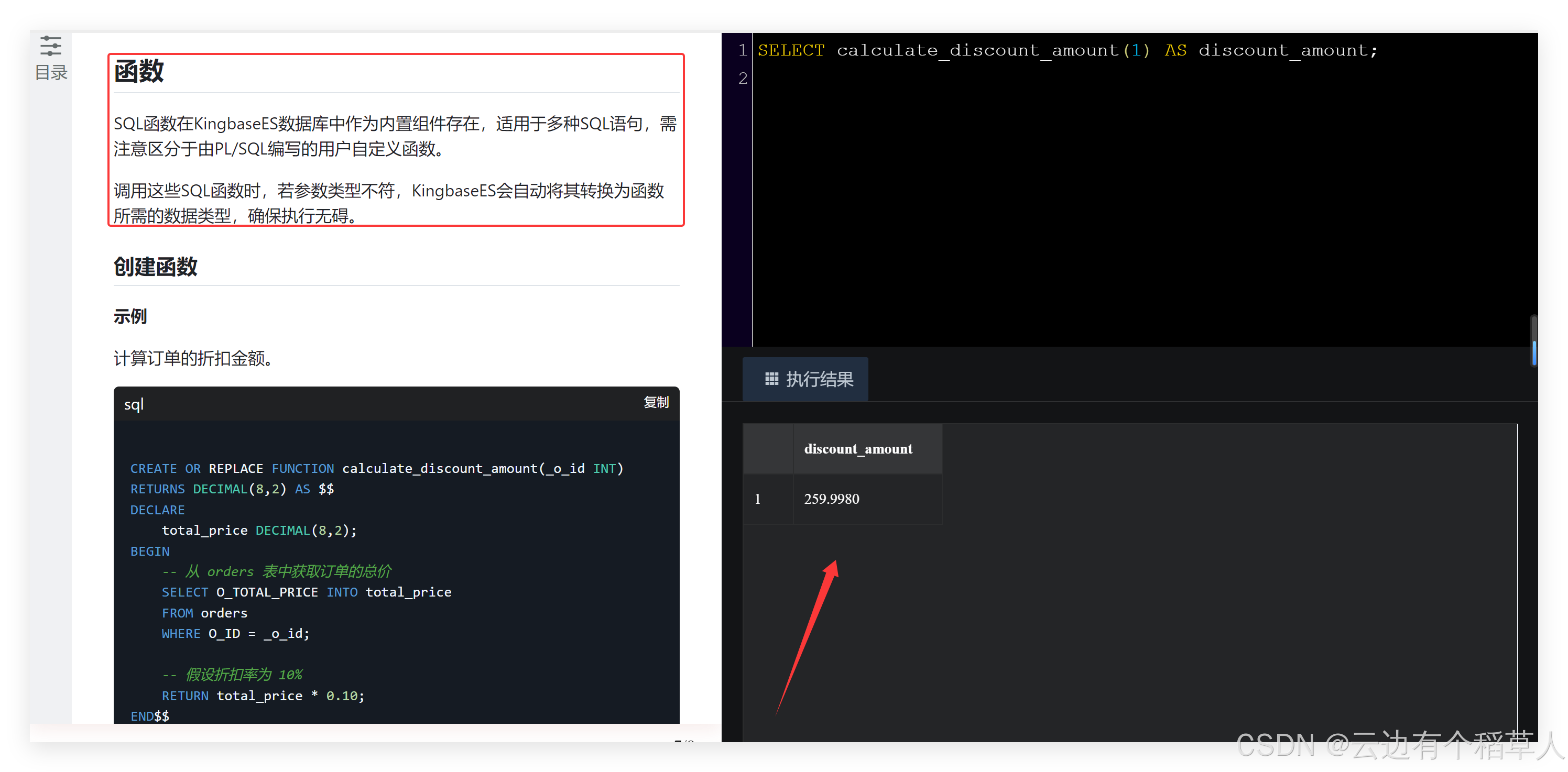Click the sql language label on code block

(x=134, y=404)
